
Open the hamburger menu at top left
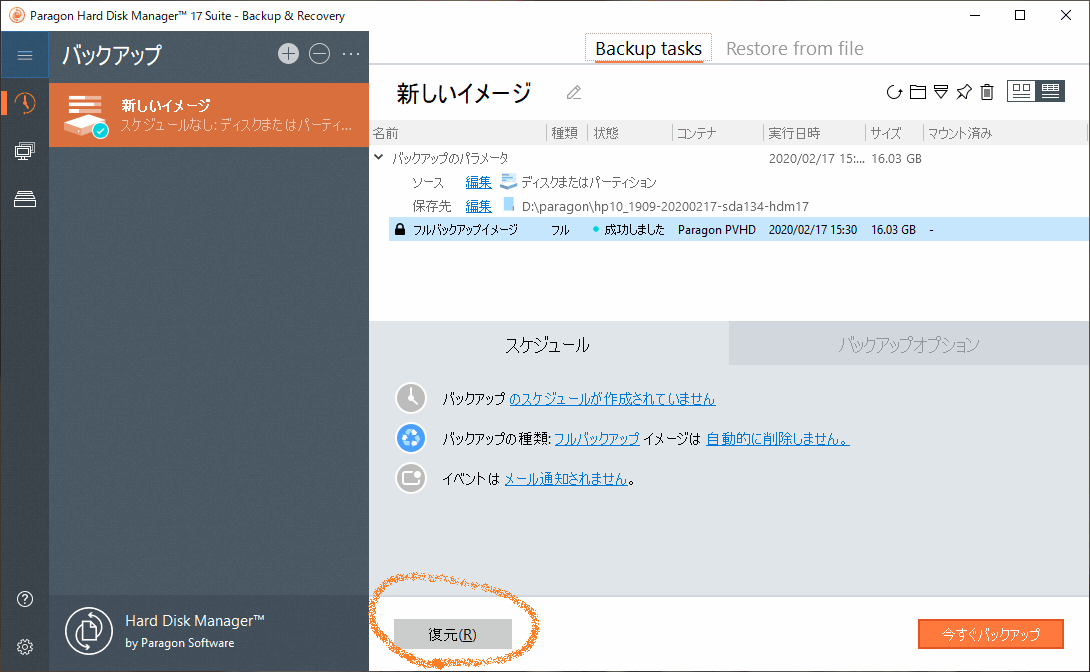[x=25, y=55]
